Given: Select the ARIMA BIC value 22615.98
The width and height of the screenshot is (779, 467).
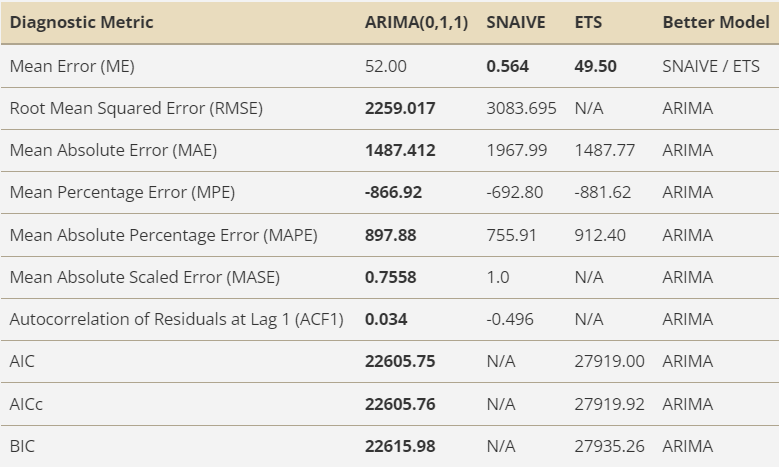Looking at the screenshot, I should 400,446.
